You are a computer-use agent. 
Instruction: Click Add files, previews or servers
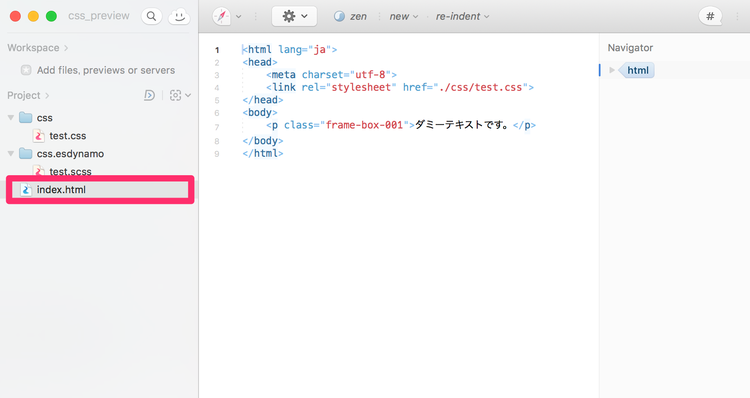click(106, 70)
